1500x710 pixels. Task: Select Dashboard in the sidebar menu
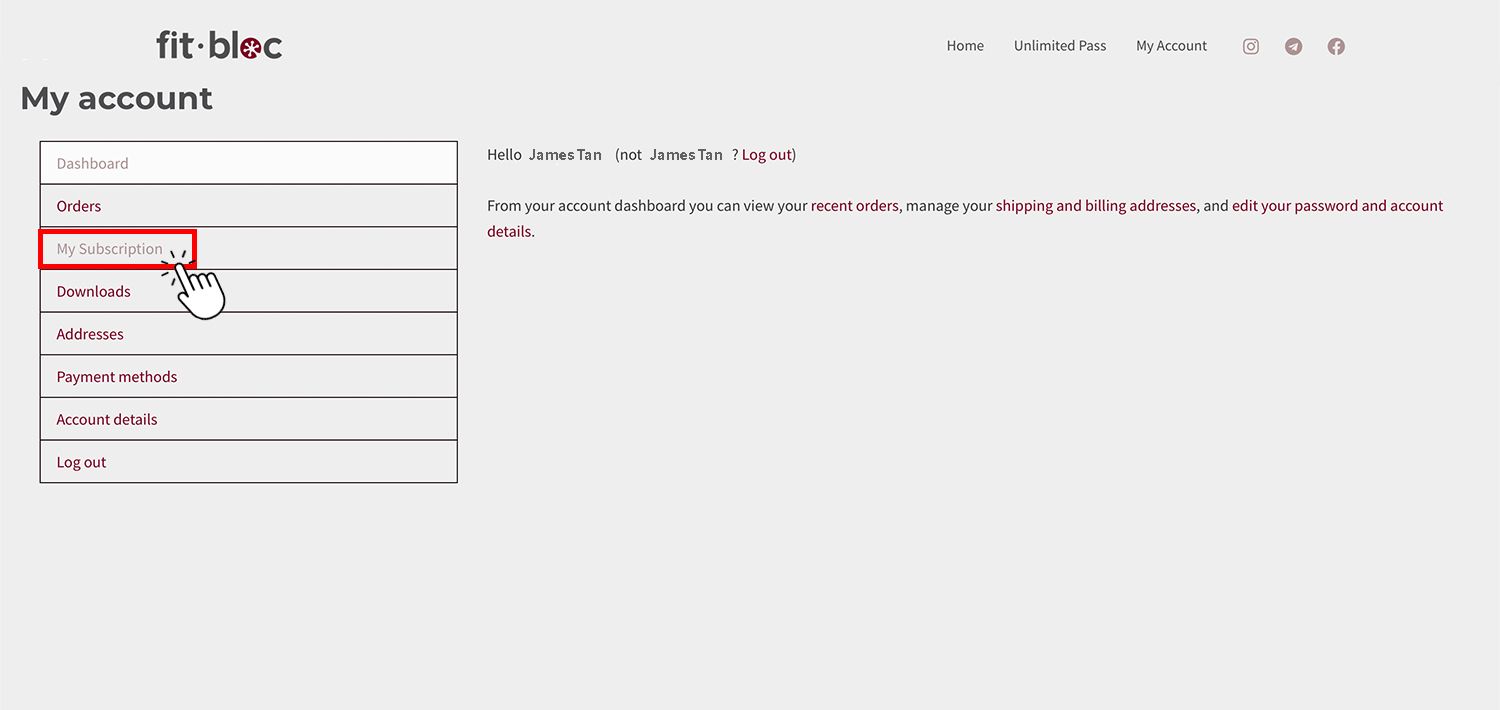click(93, 163)
